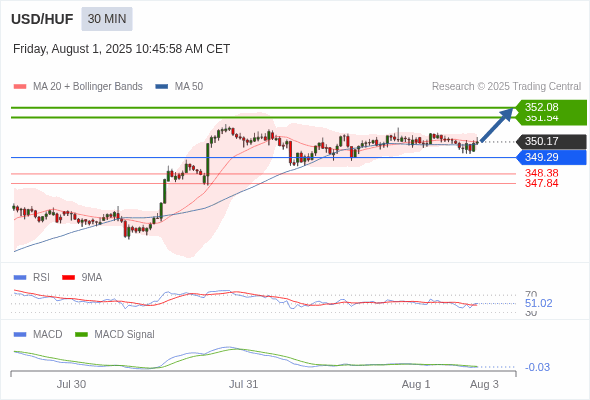Click the 347.84 support price label
This screenshot has width=590, height=400.
(541, 183)
